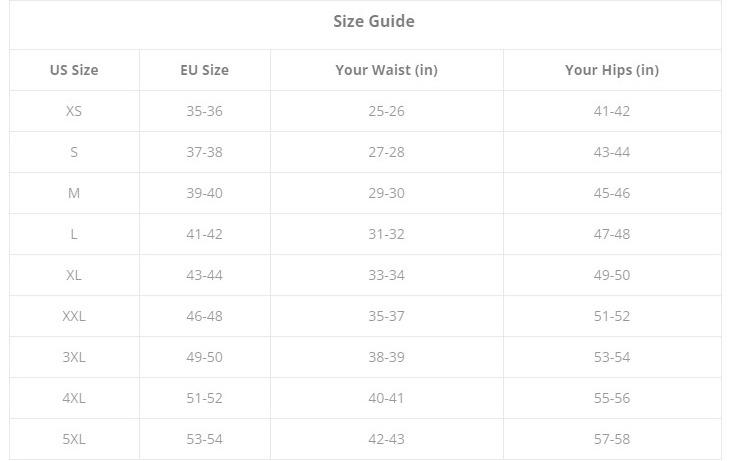This screenshot has width=731, height=461.
Task: Click waist measurement 27-28 cell
Action: click(386, 152)
